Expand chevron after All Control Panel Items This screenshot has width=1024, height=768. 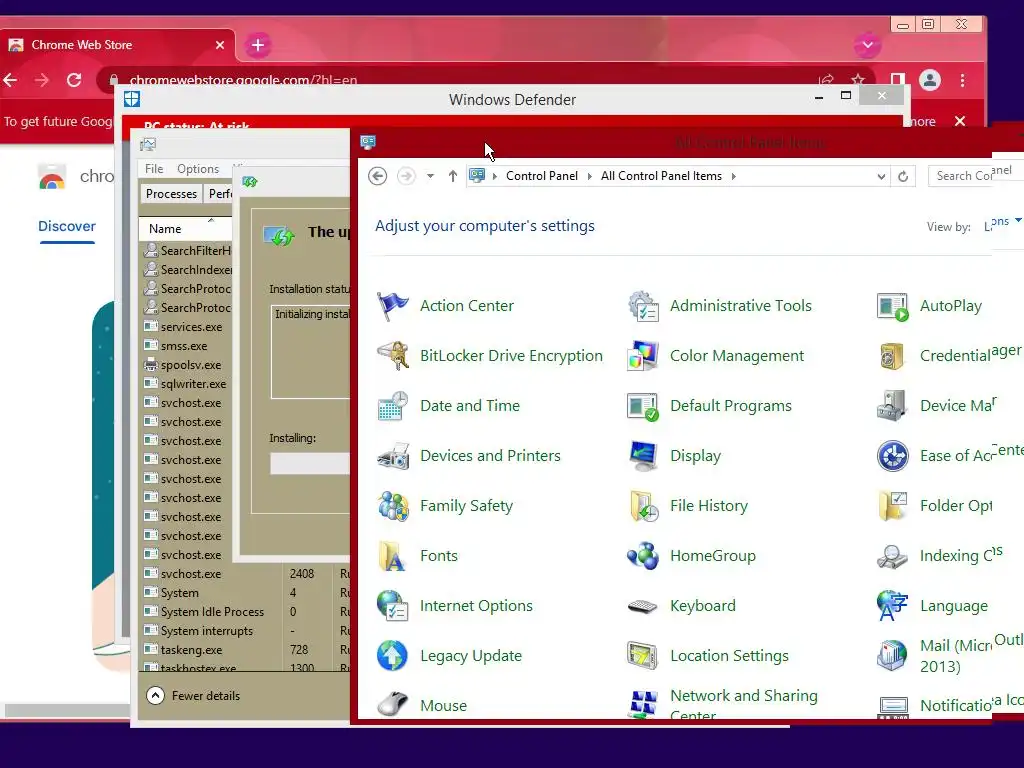[733, 176]
